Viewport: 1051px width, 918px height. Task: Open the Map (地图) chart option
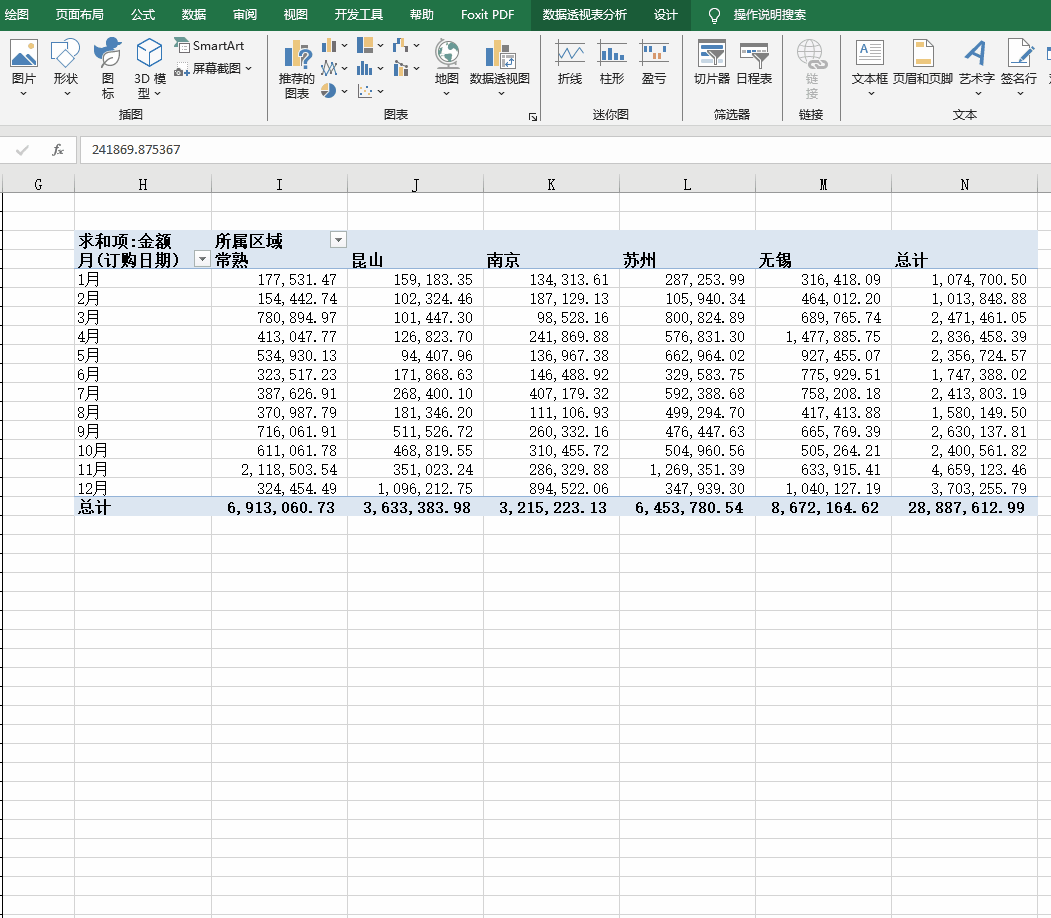pyautogui.click(x=446, y=62)
